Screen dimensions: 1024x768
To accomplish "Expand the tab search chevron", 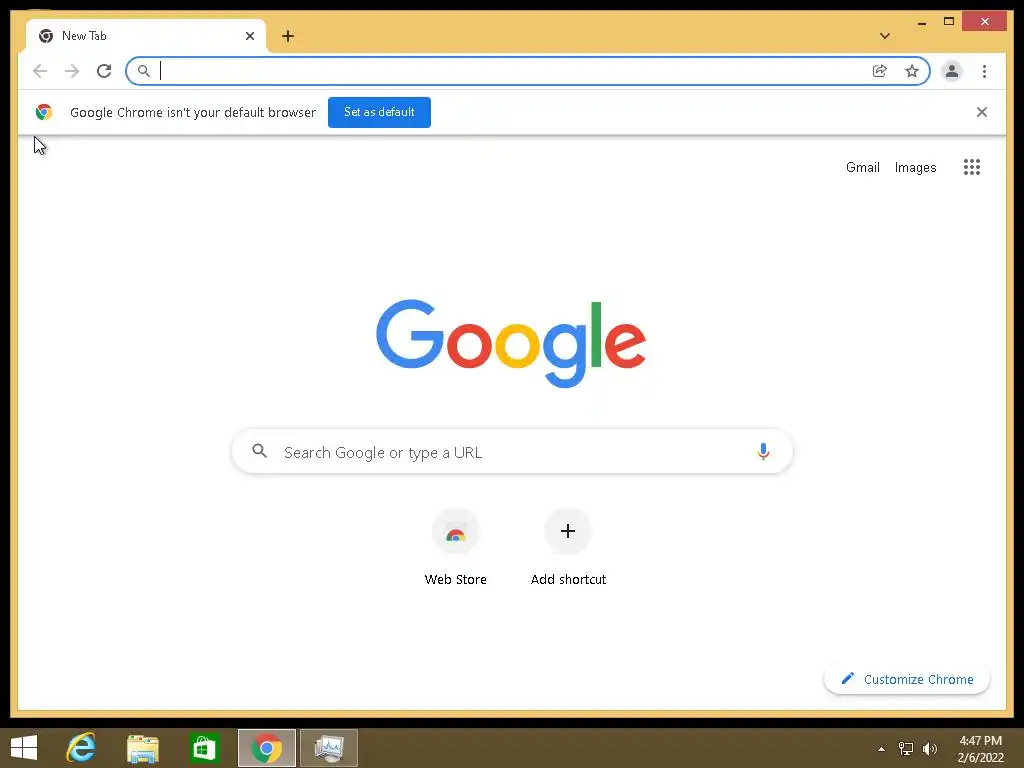I will click(x=885, y=36).
